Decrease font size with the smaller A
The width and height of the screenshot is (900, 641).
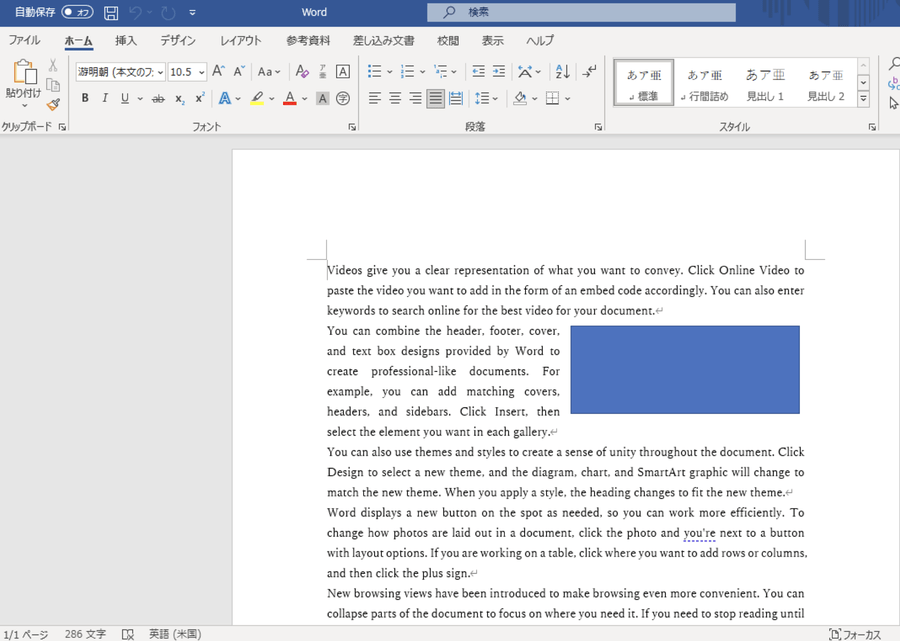click(x=239, y=71)
